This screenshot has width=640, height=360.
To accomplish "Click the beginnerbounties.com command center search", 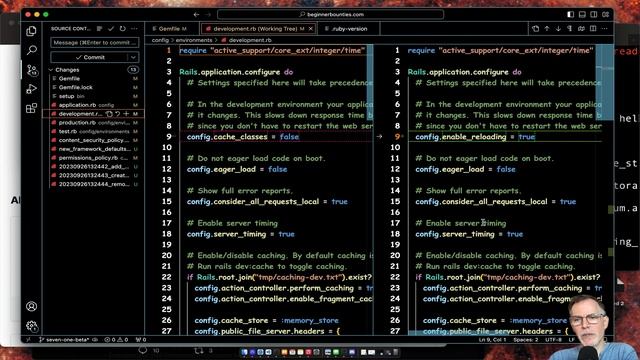I will tap(331, 14).
